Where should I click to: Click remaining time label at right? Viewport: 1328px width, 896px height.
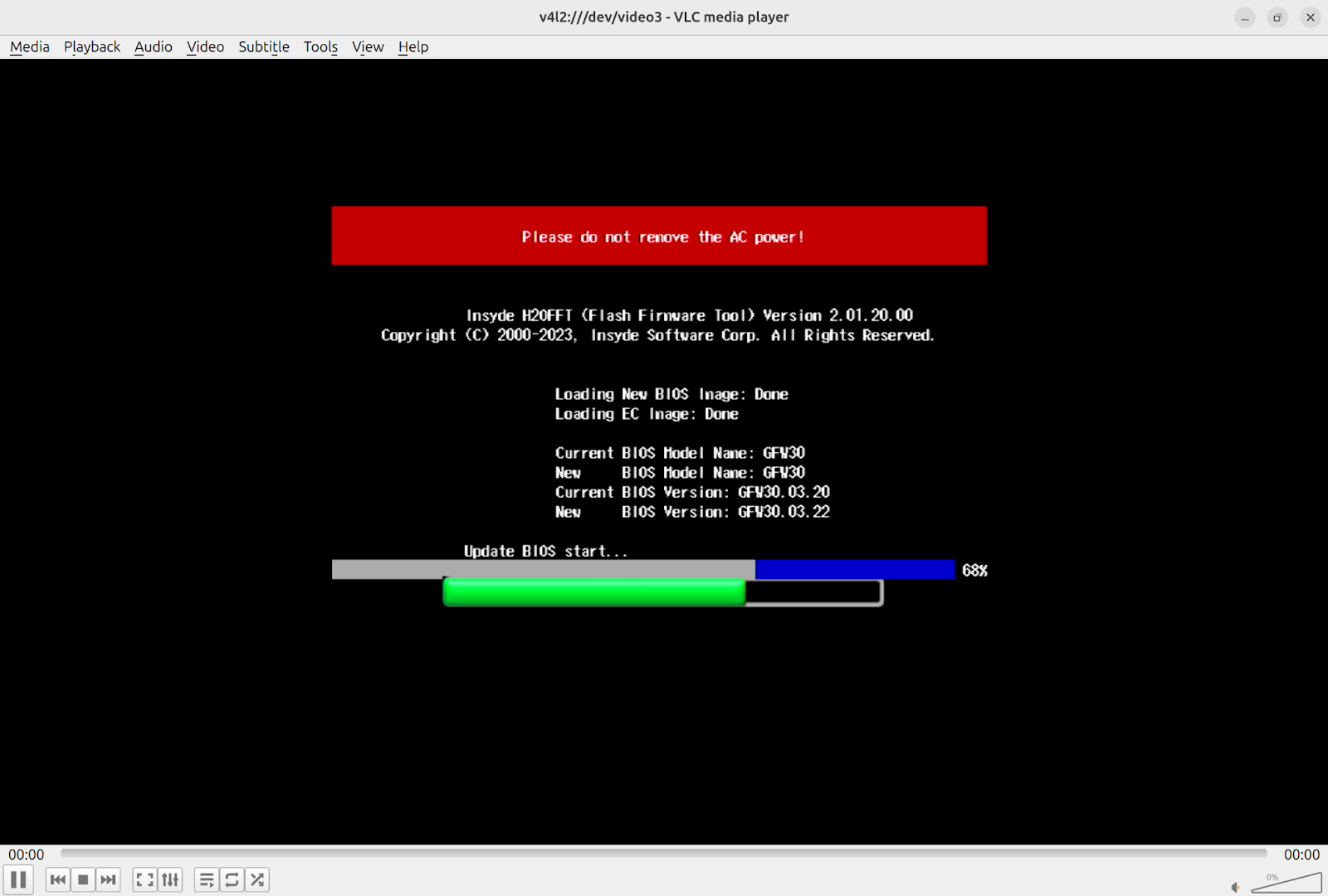tap(1301, 855)
